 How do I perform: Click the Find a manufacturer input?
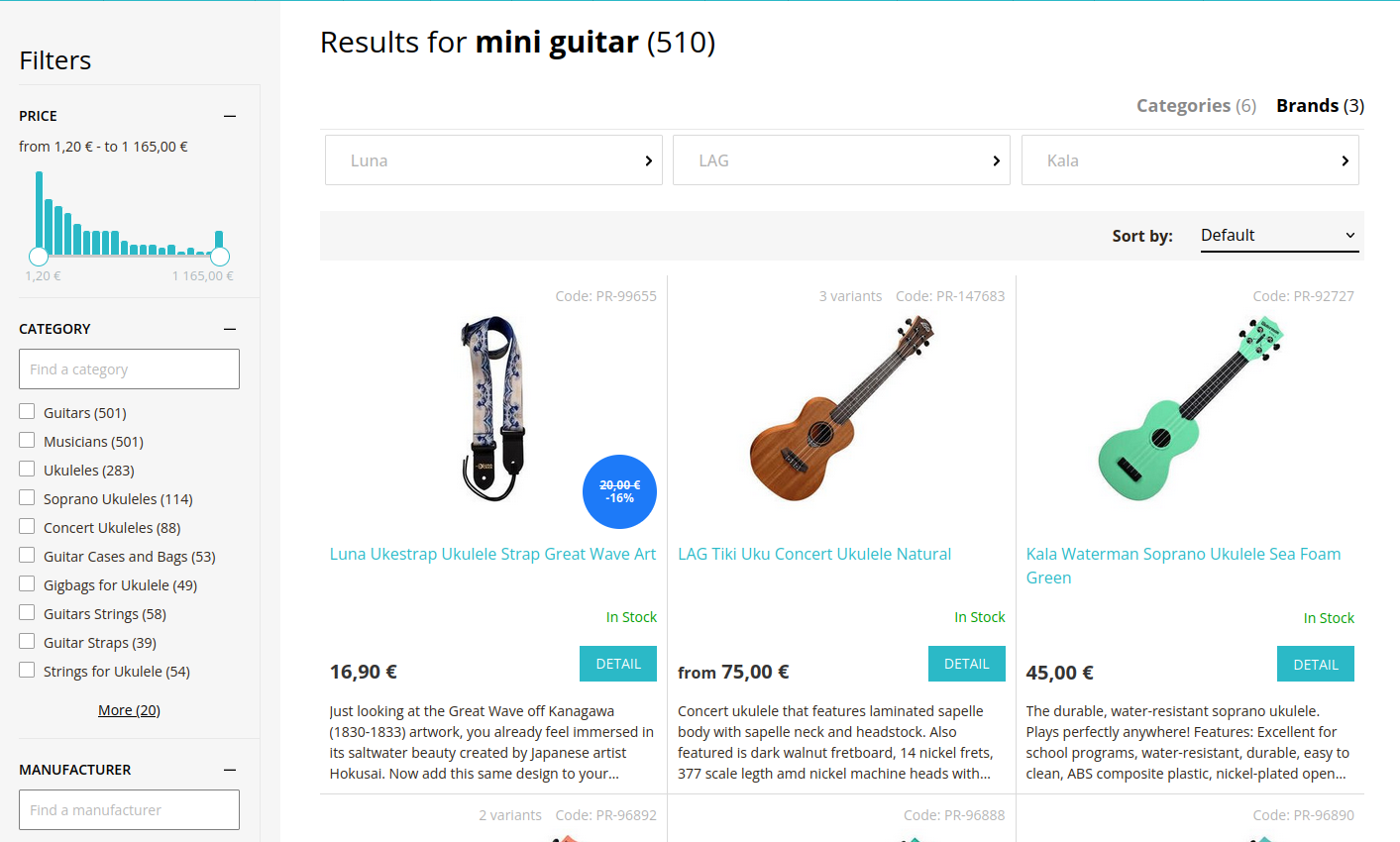pos(129,810)
